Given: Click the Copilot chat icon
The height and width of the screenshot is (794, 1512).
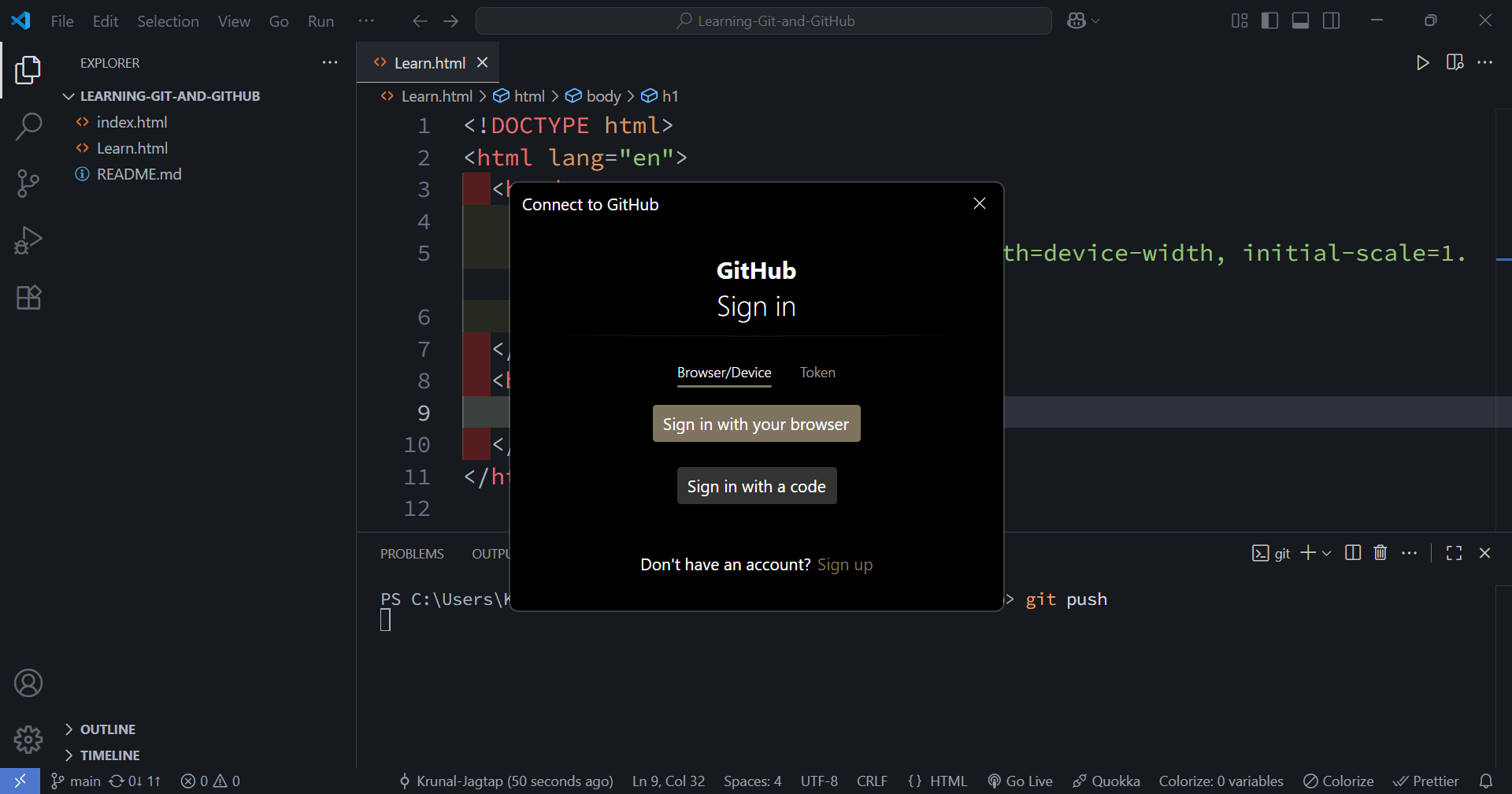Looking at the screenshot, I should (1077, 21).
